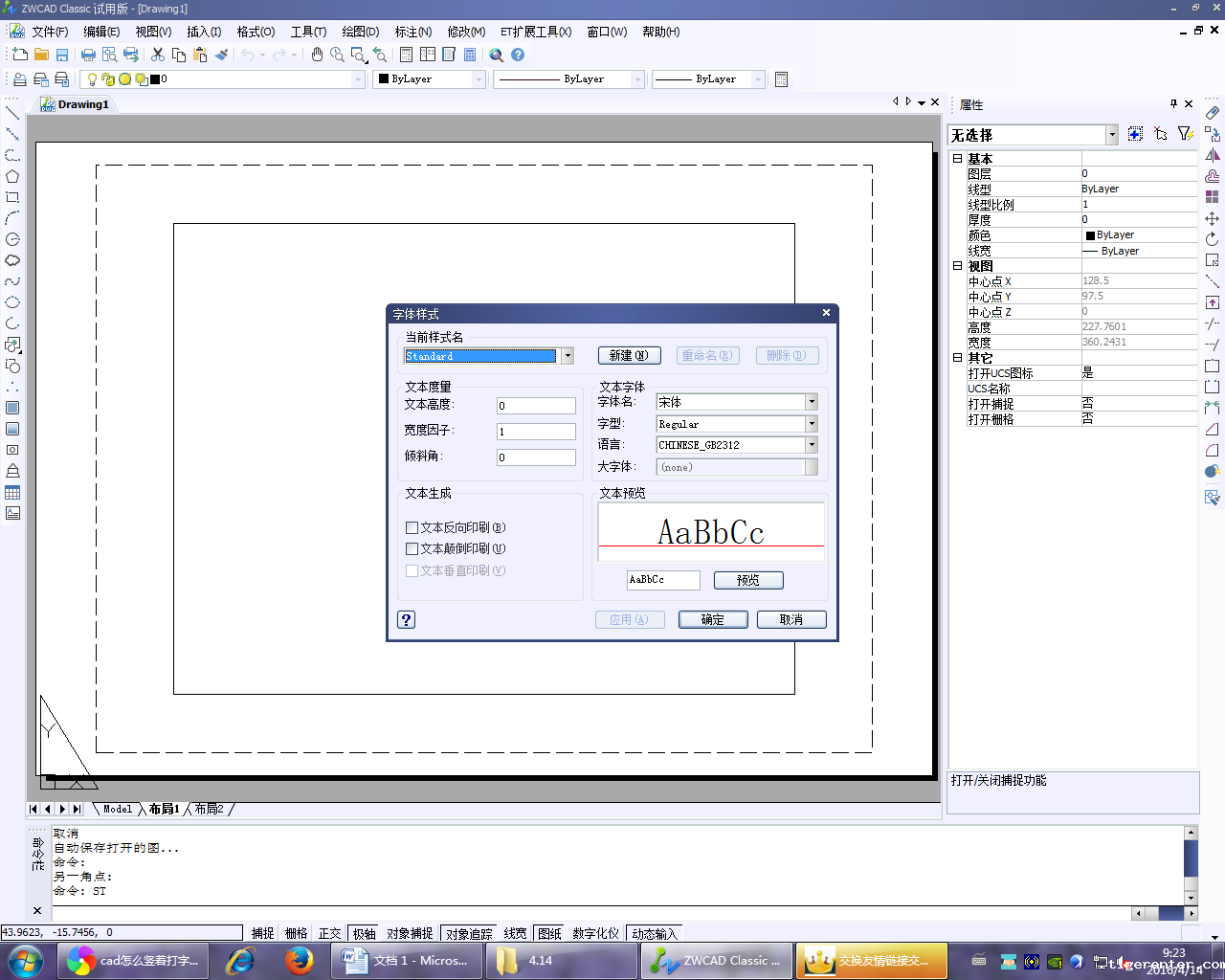Select the Polygon draw tool
This screenshot has height=980, width=1225.
(12, 176)
